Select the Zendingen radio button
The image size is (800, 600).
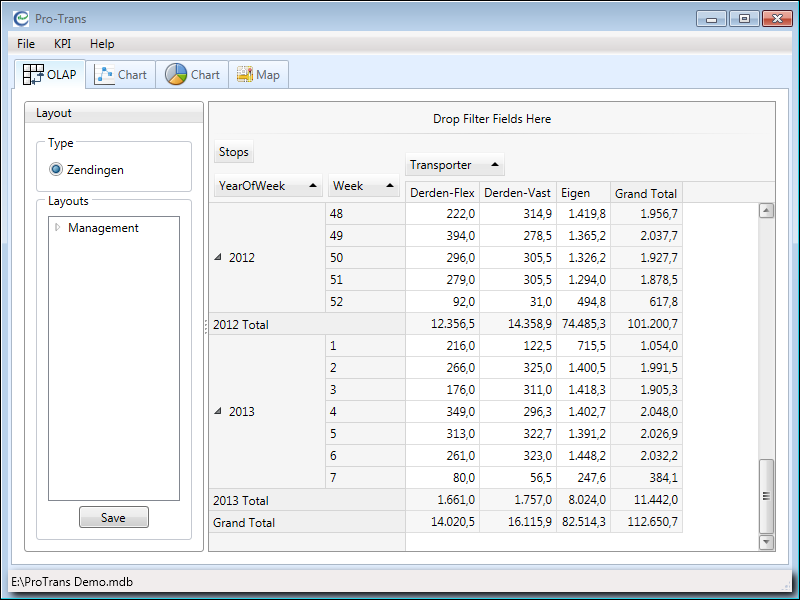click(x=56, y=170)
